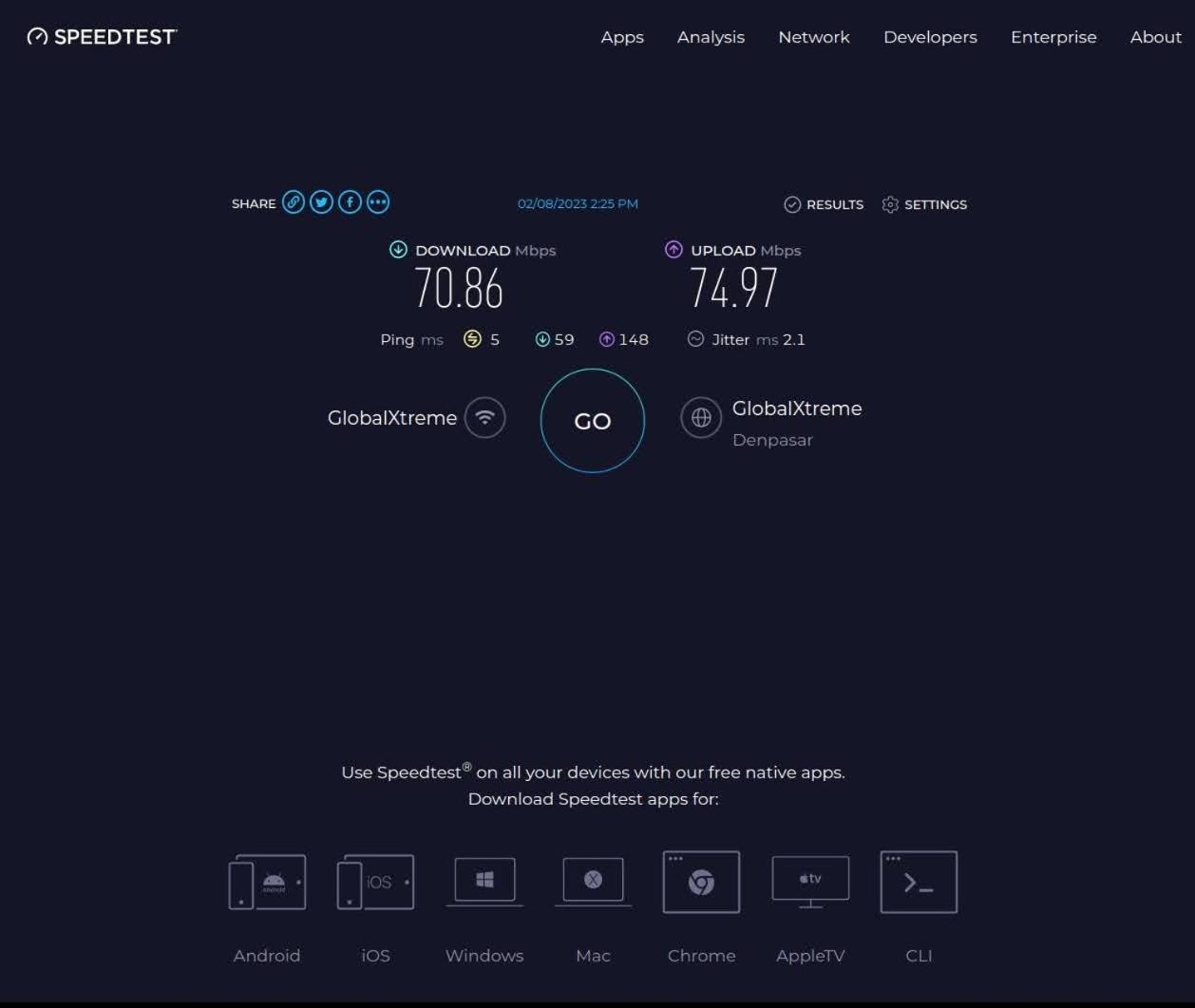Viewport: 1195px width, 1008px height.
Task: Start a new test with GO
Action: (593, 421)
